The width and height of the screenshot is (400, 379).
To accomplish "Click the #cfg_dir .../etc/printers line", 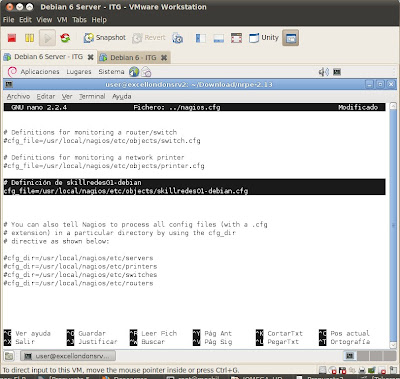I will [x=80, y=266].
